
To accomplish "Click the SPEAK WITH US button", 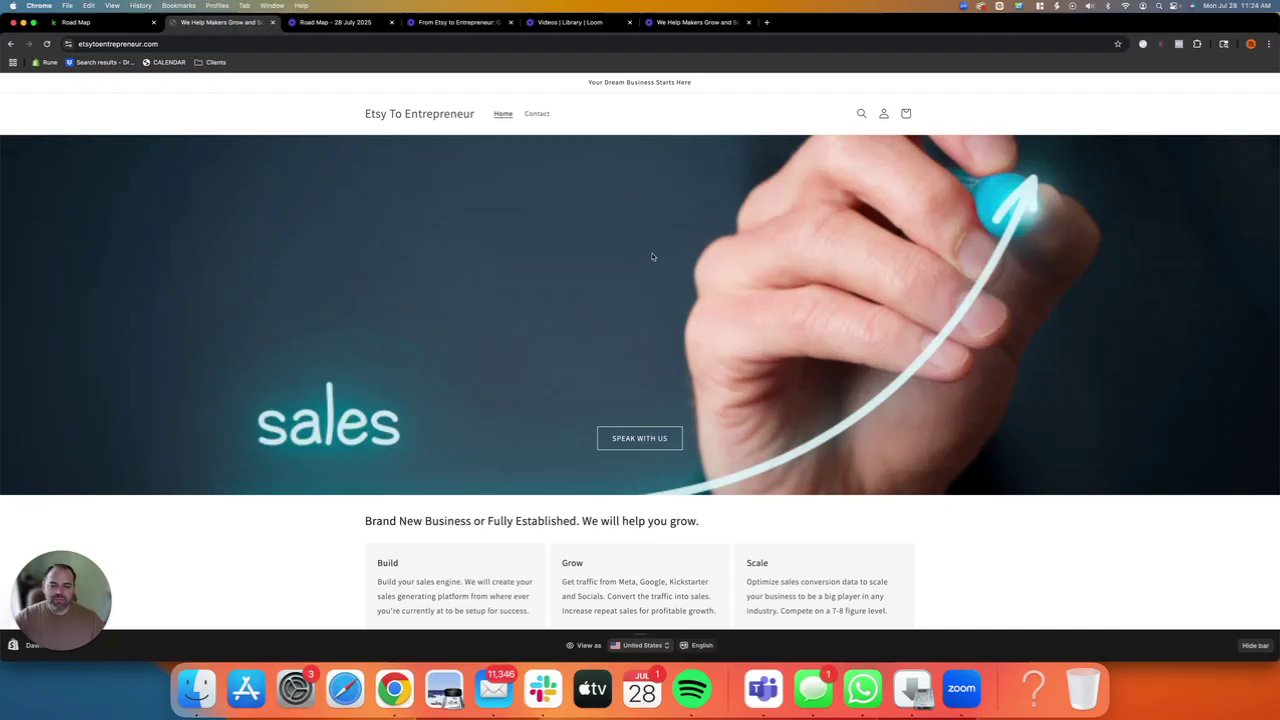I will pos(640,438).
